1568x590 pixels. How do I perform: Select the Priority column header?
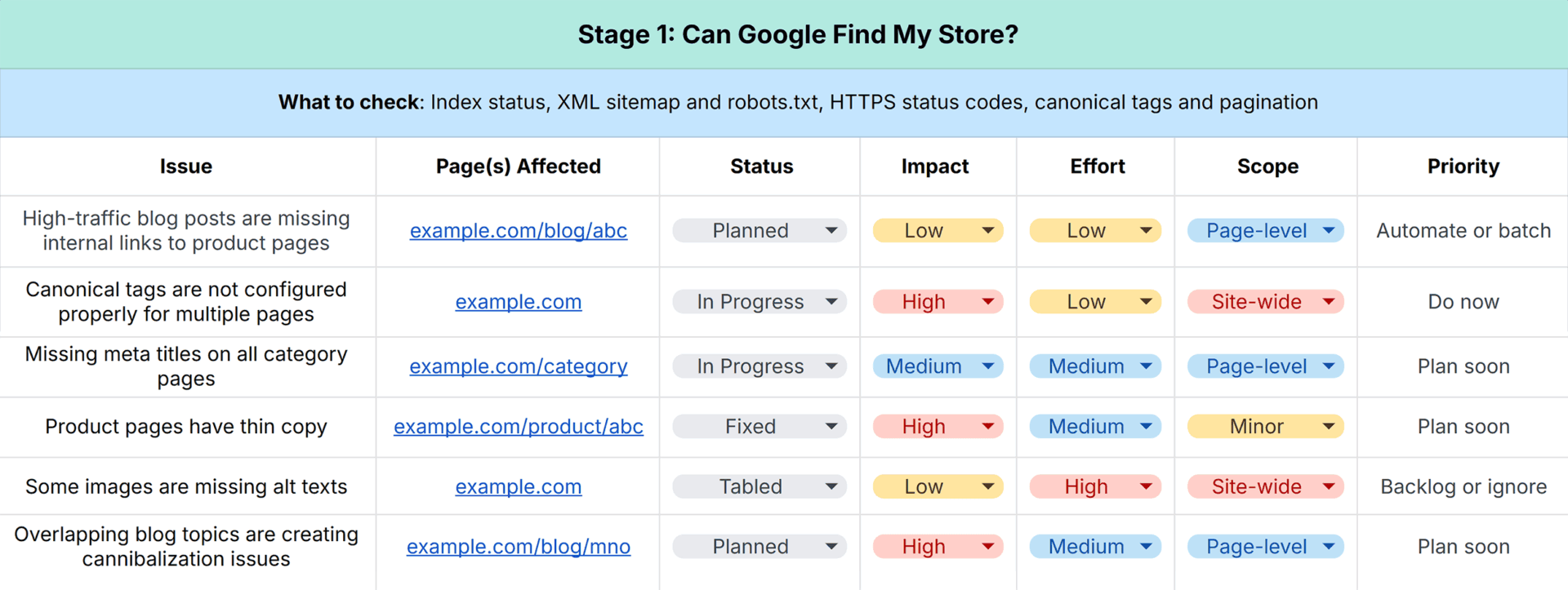(x=1463, y=166)
